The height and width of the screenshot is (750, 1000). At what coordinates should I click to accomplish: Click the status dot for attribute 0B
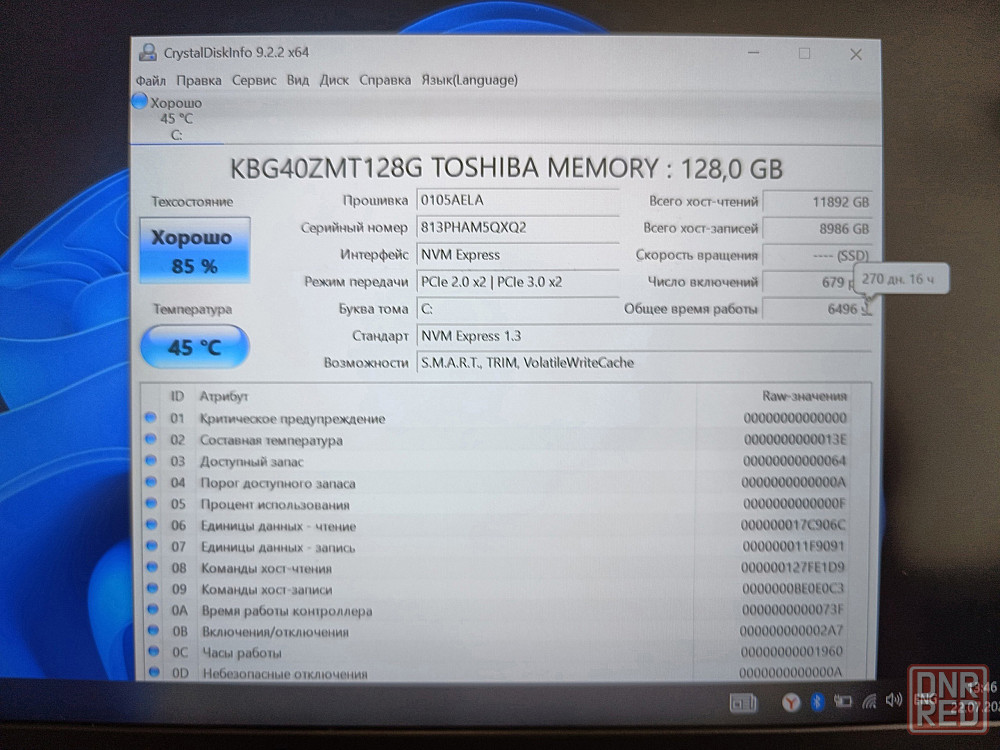[153, 630]
